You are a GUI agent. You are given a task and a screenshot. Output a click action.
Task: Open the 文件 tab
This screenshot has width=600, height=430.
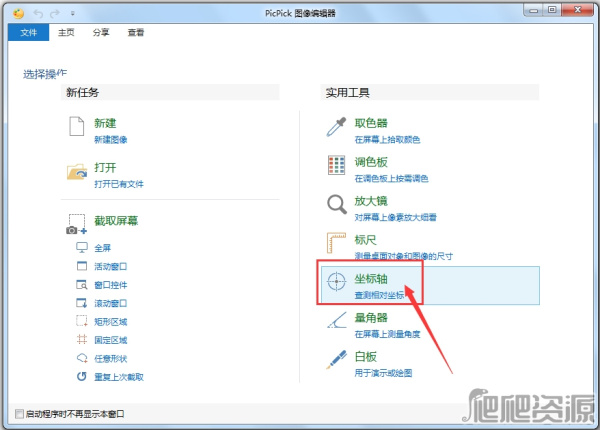pos(29,33)
